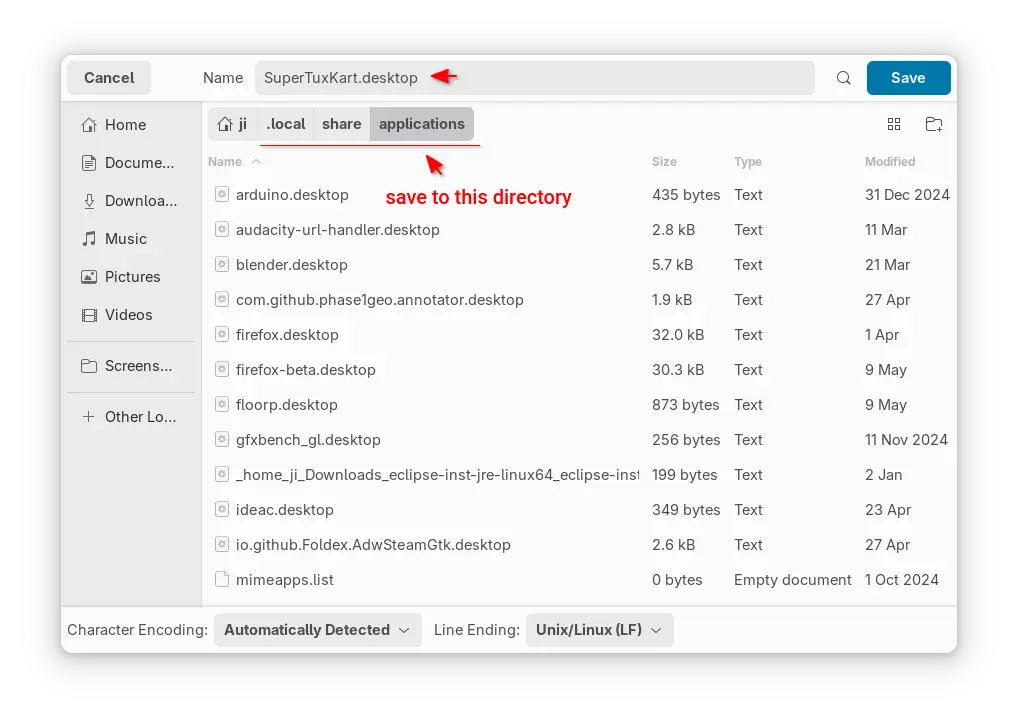The image size is (1018, 720).
Task: Click the 32.0 kB size of firefox.desktop
Action: 678,335
